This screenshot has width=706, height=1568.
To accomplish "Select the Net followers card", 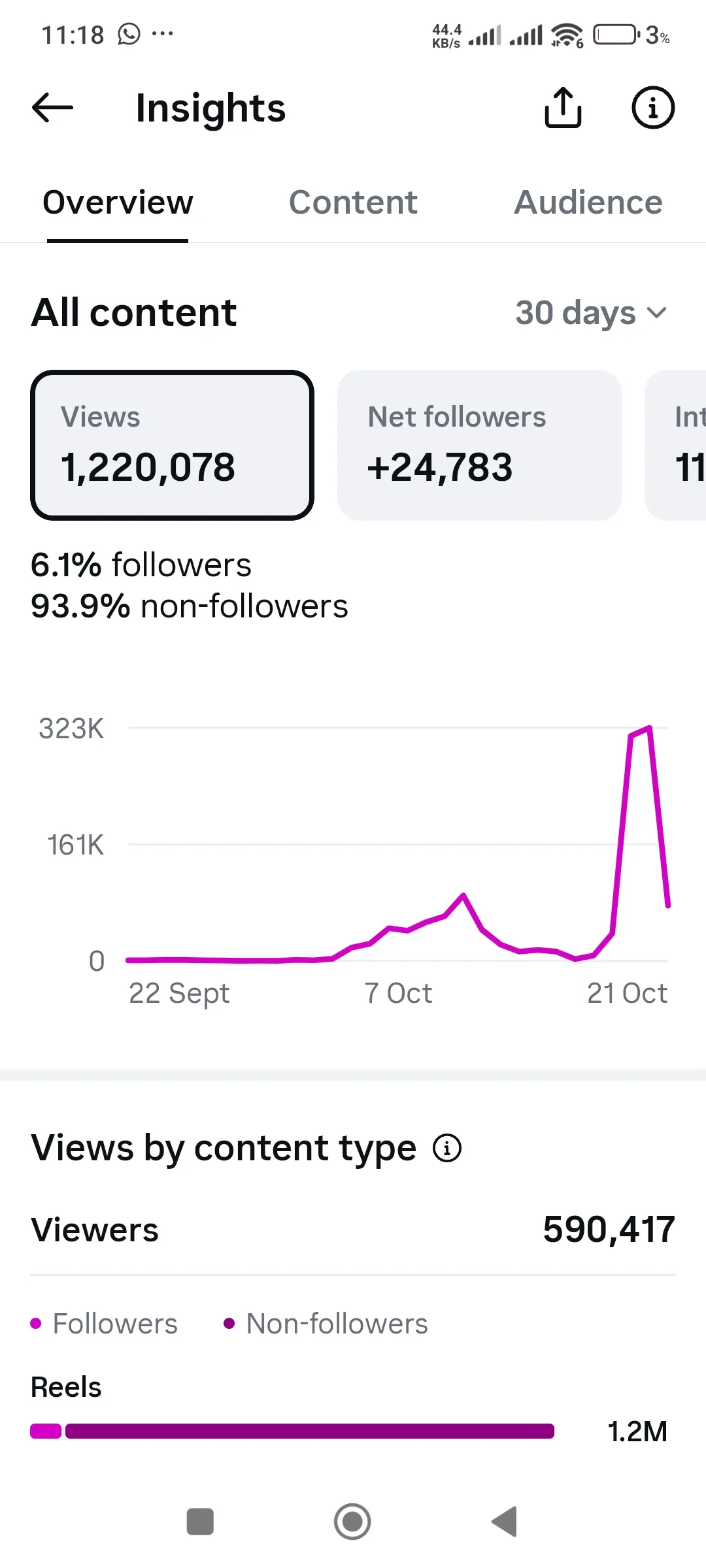I will pyautogui.click(x=479, y=445).
